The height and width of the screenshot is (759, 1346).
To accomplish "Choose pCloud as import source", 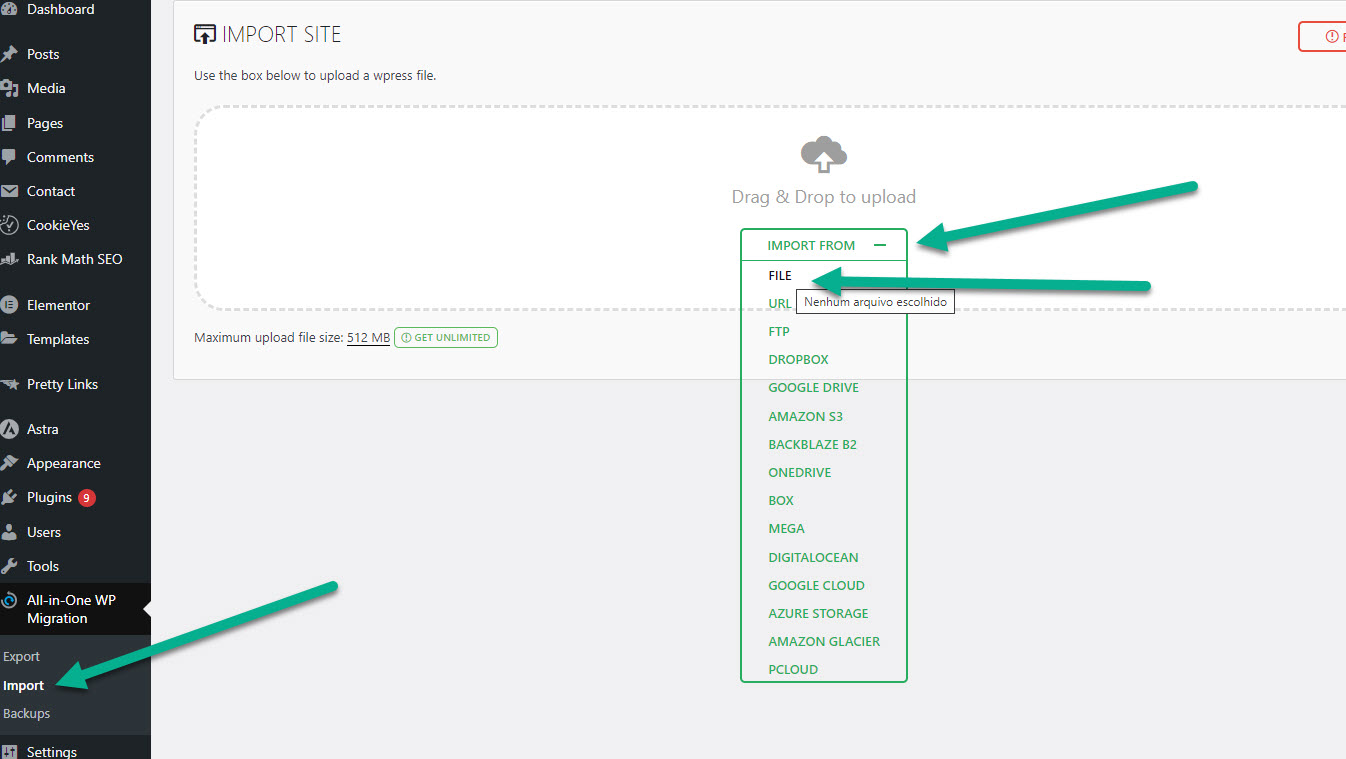I will [x=793, y=669].
